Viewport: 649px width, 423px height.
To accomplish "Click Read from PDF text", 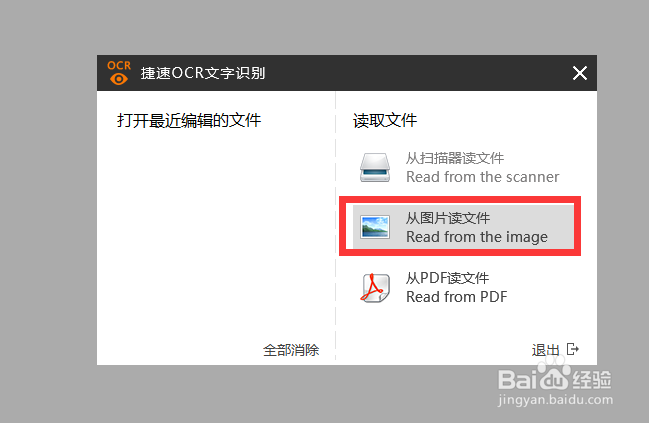I will 457,297.
